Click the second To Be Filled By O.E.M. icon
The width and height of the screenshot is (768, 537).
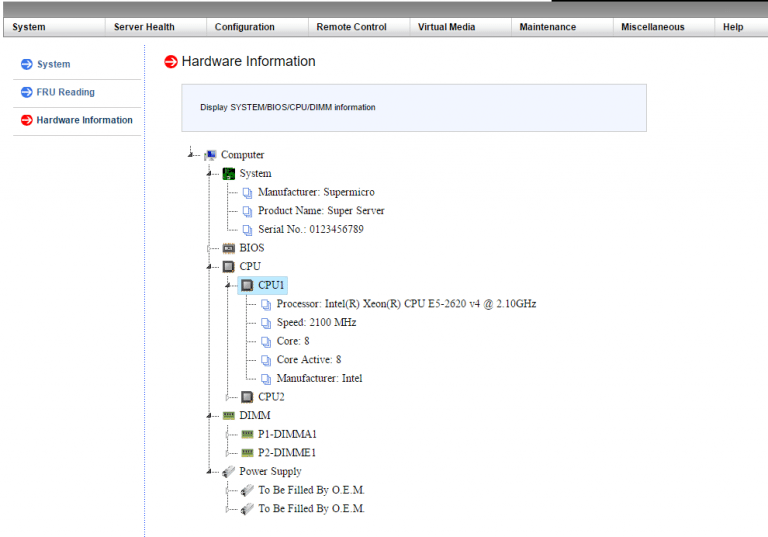pyautogui.click(x=247, y=509)
